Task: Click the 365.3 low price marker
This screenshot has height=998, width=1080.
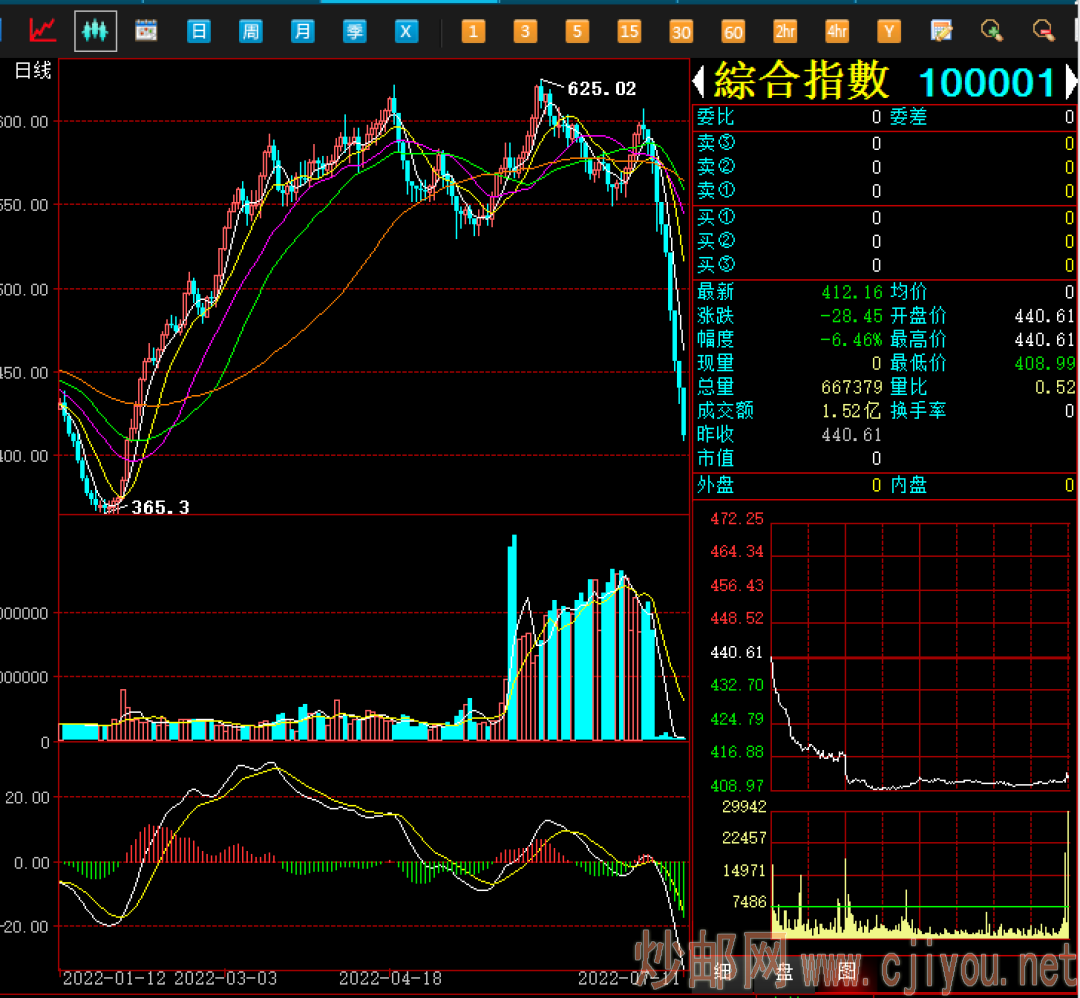Action: point(160,508)
